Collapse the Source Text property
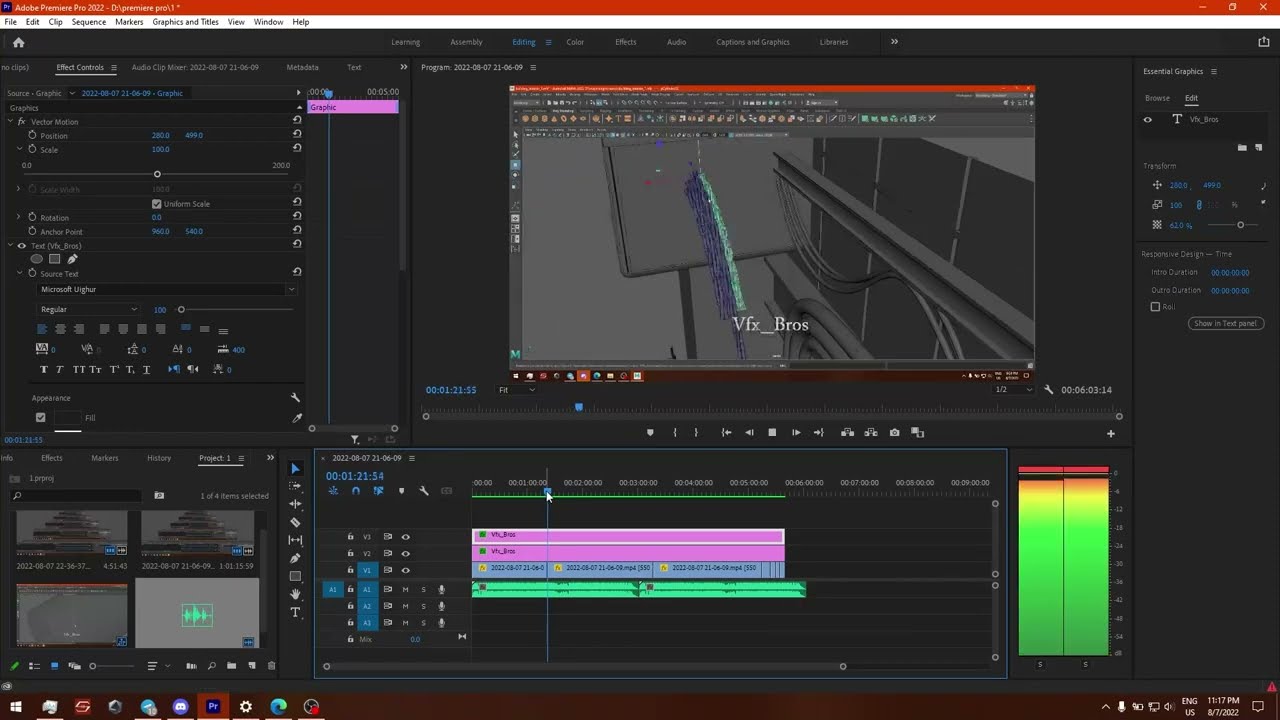 coord(18,274)
